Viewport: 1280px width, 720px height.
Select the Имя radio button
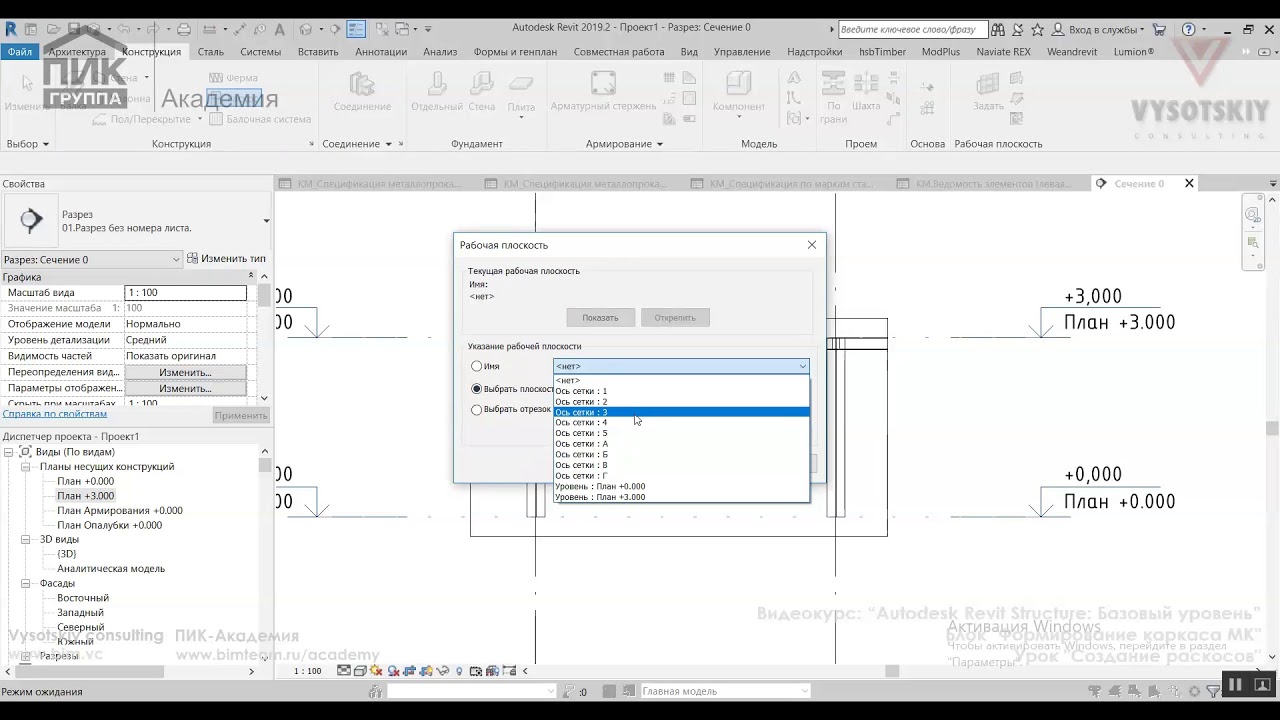point(477,366)
